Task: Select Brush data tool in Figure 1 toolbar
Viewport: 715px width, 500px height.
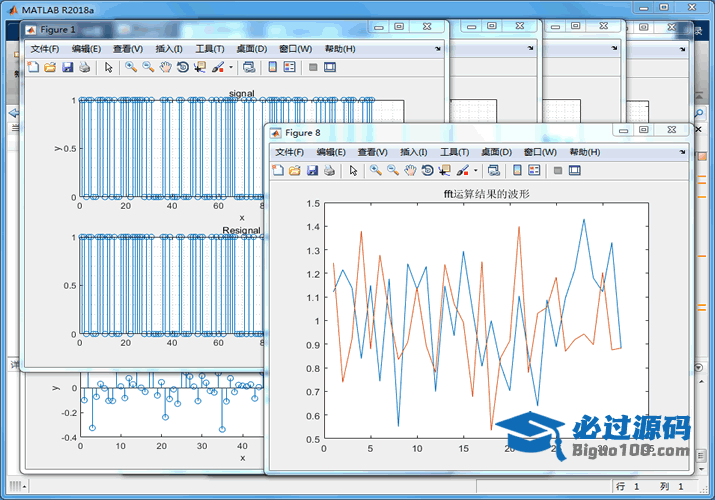Action: tap(218, 67)
